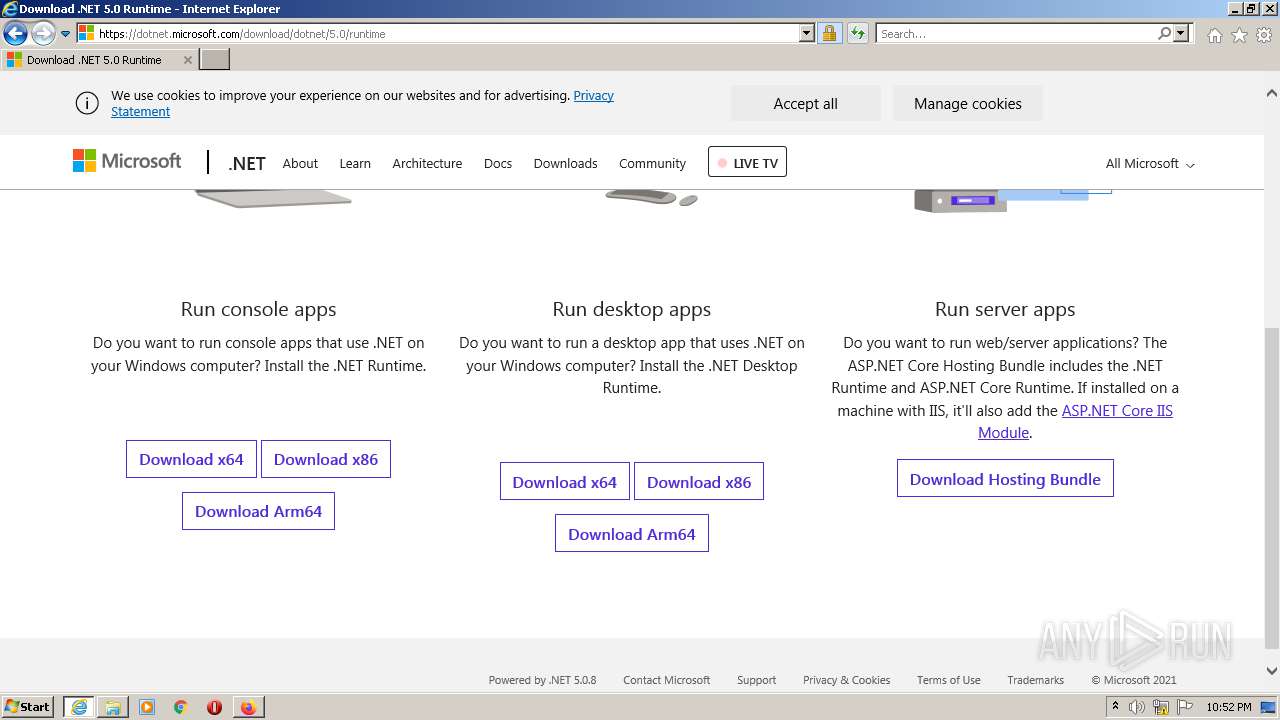Click the address bar URL field

[446, 33]
